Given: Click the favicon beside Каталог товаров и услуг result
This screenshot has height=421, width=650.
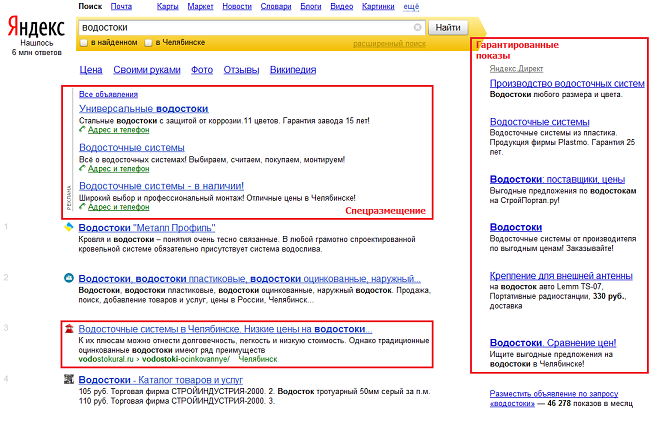Looking at the screenshot, I should 69,379.
